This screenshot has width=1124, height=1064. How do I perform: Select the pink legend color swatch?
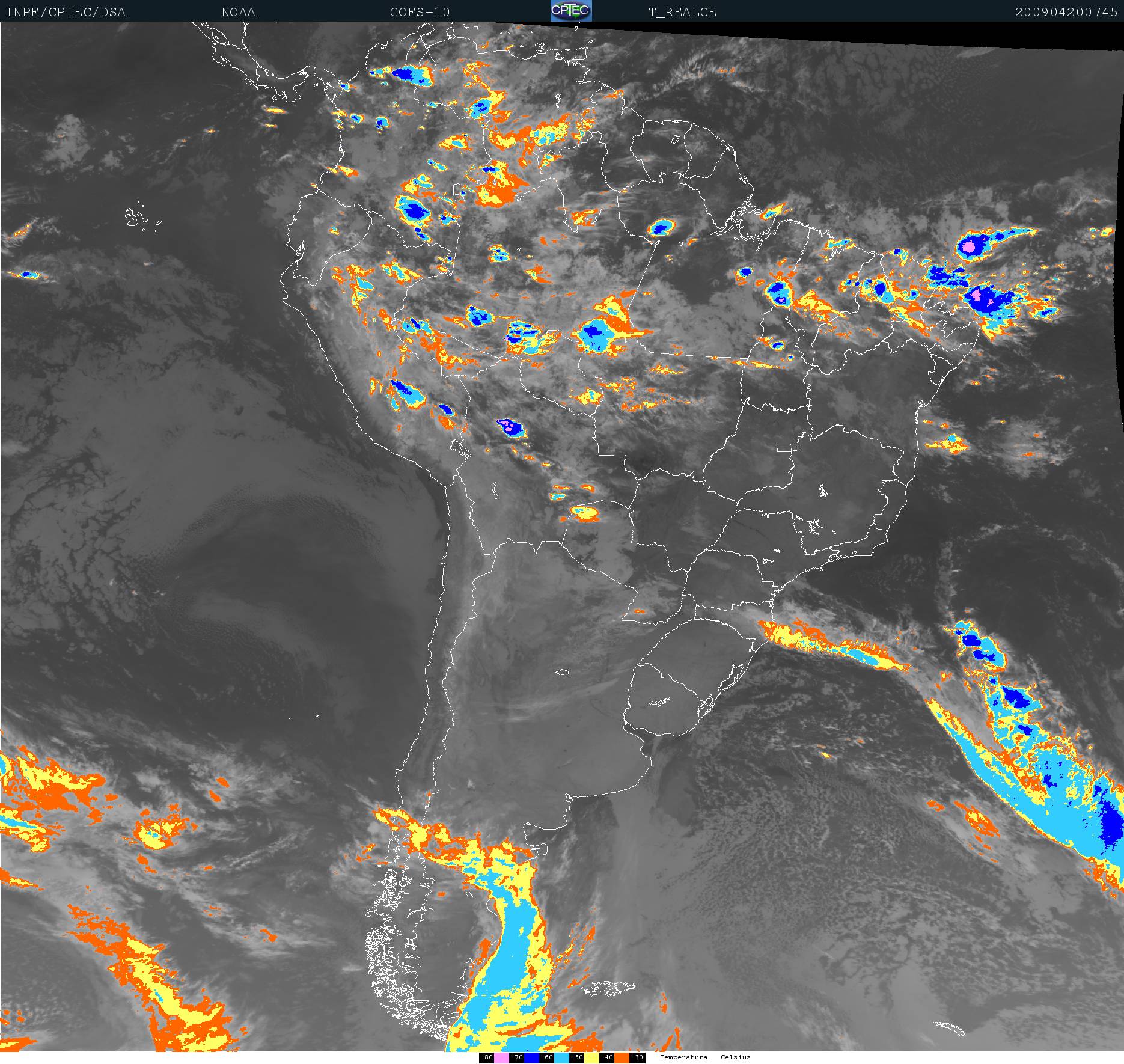pos(501,1057)
